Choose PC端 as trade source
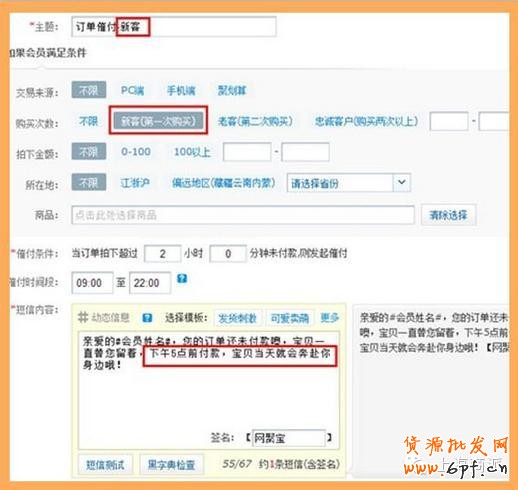This screenshot has height=490, width=518. click(x=132, y=90)
